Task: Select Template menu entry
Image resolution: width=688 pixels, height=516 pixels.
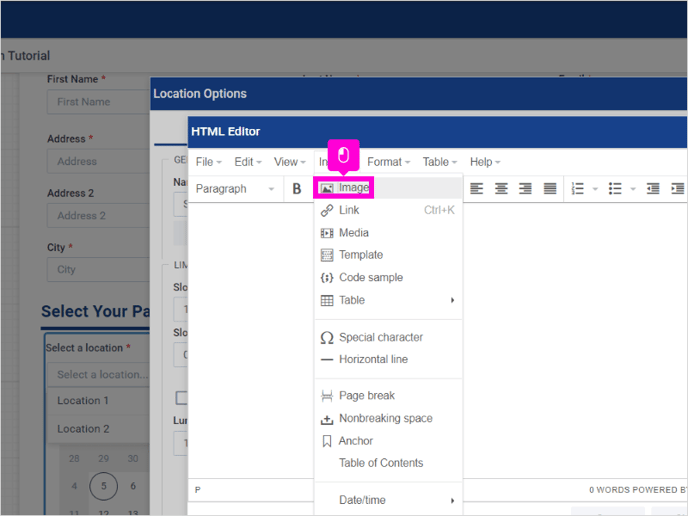Action: [x=388, y=255]
